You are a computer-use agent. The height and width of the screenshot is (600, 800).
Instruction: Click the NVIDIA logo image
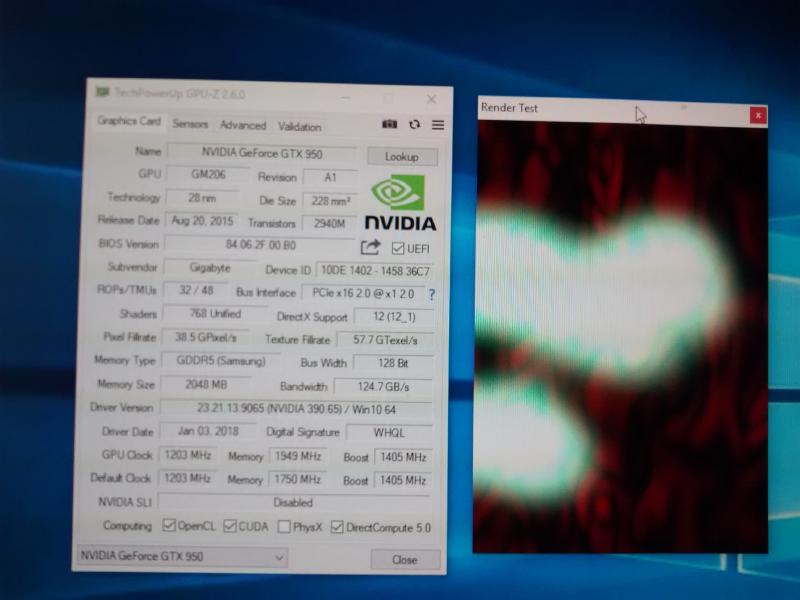[401, 203]
